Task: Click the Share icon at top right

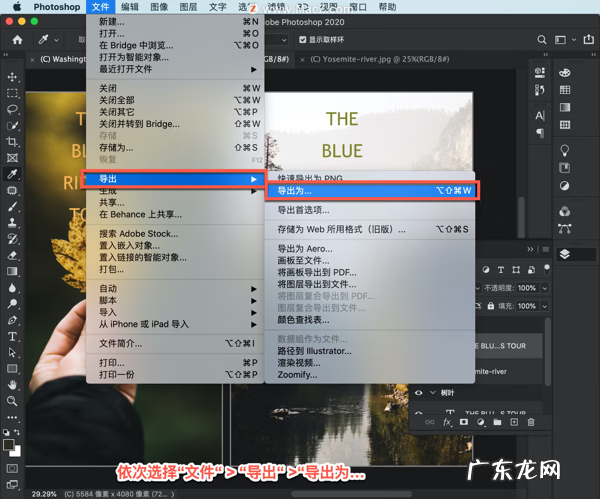Action: [x=589, y=39]
